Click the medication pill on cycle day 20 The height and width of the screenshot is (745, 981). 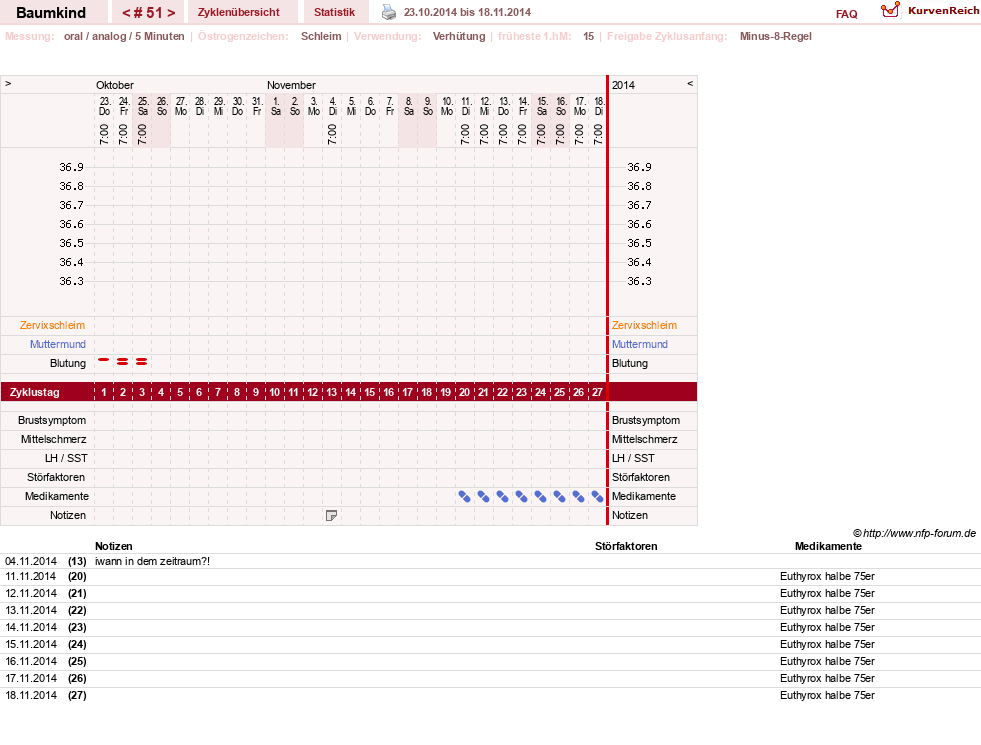tap(464, 497)
